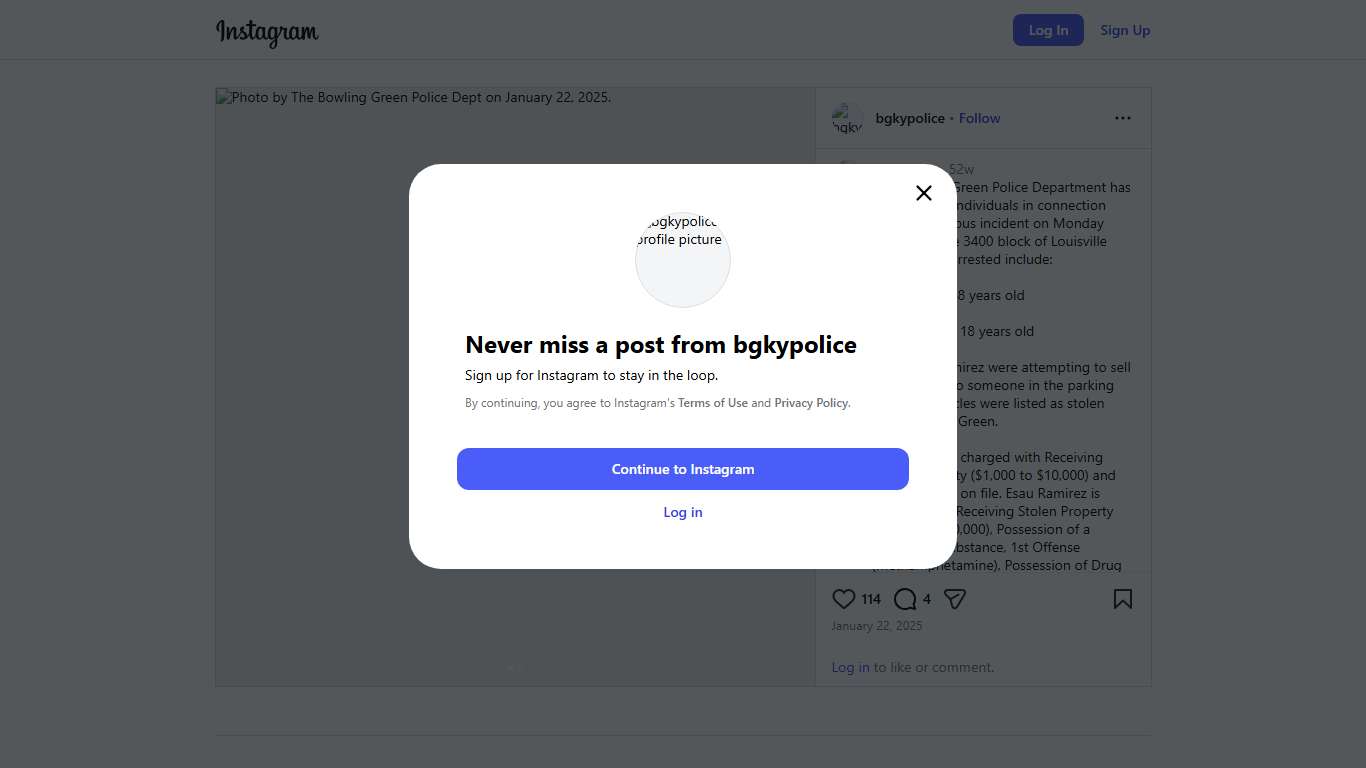Open bgkypolice username link in post header

pos(910,118)
